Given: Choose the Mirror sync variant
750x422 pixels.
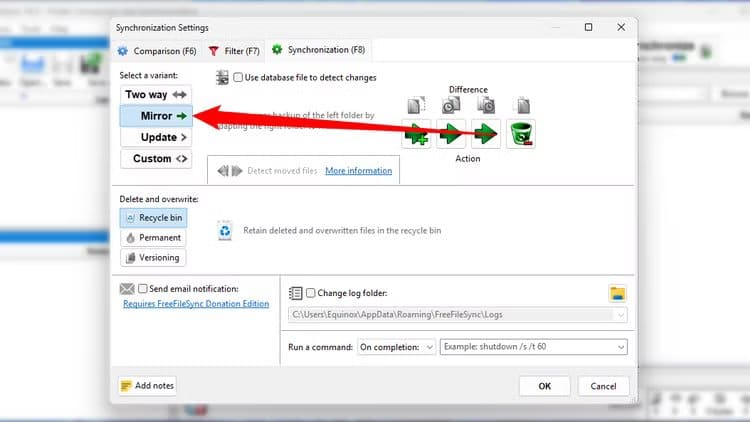Looking at the screenshot, I should click(x=156, y=116).
